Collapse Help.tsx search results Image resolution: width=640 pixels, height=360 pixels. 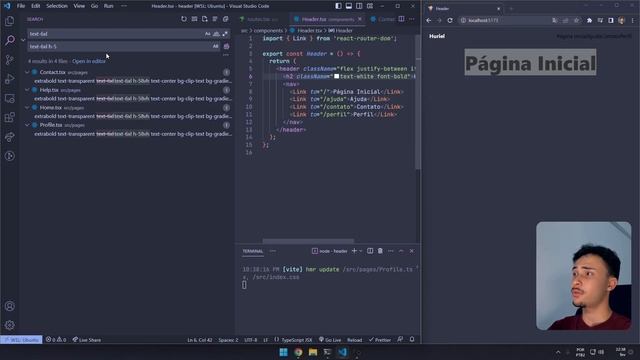[x=27, y=90]
